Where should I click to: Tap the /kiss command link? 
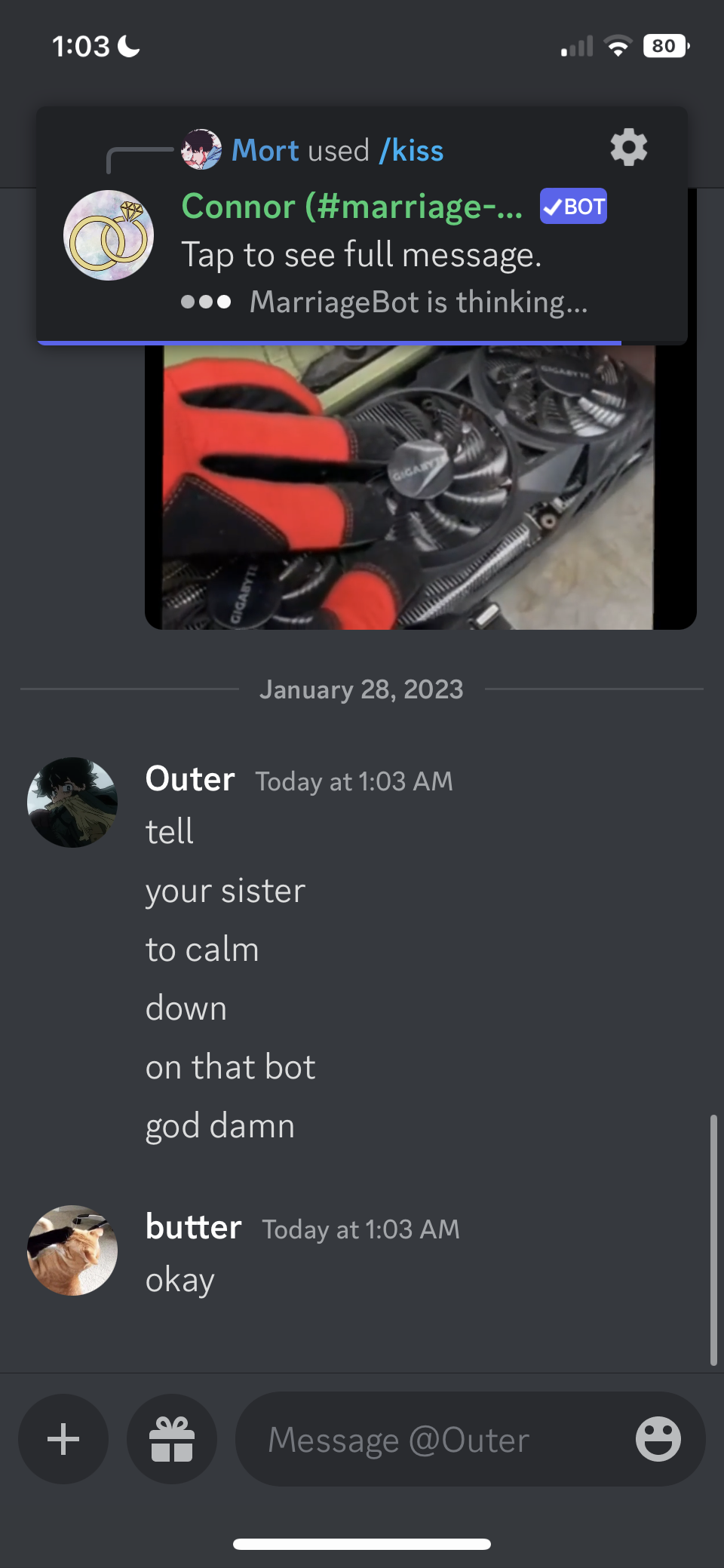412,150
